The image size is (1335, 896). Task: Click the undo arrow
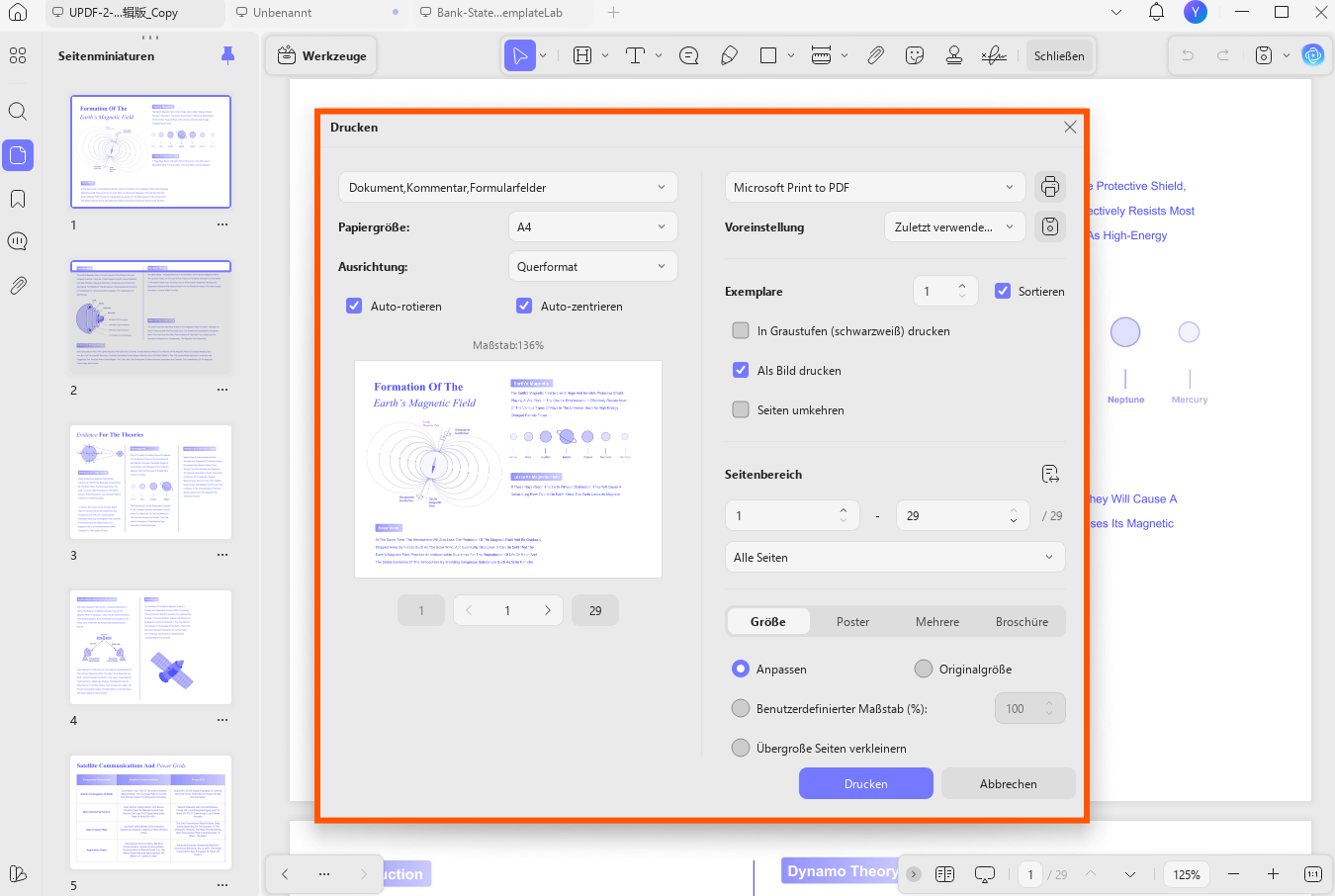click(x=1188, y=56)
